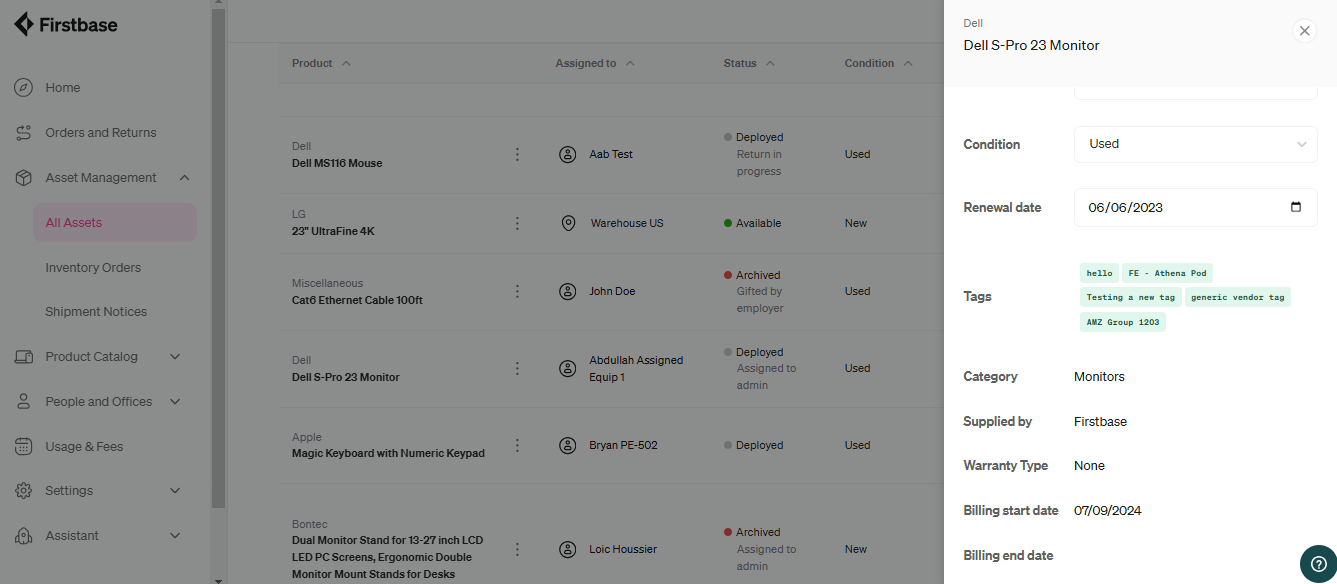Click person icon beside Abdullah Assigned

pos(568,368)
